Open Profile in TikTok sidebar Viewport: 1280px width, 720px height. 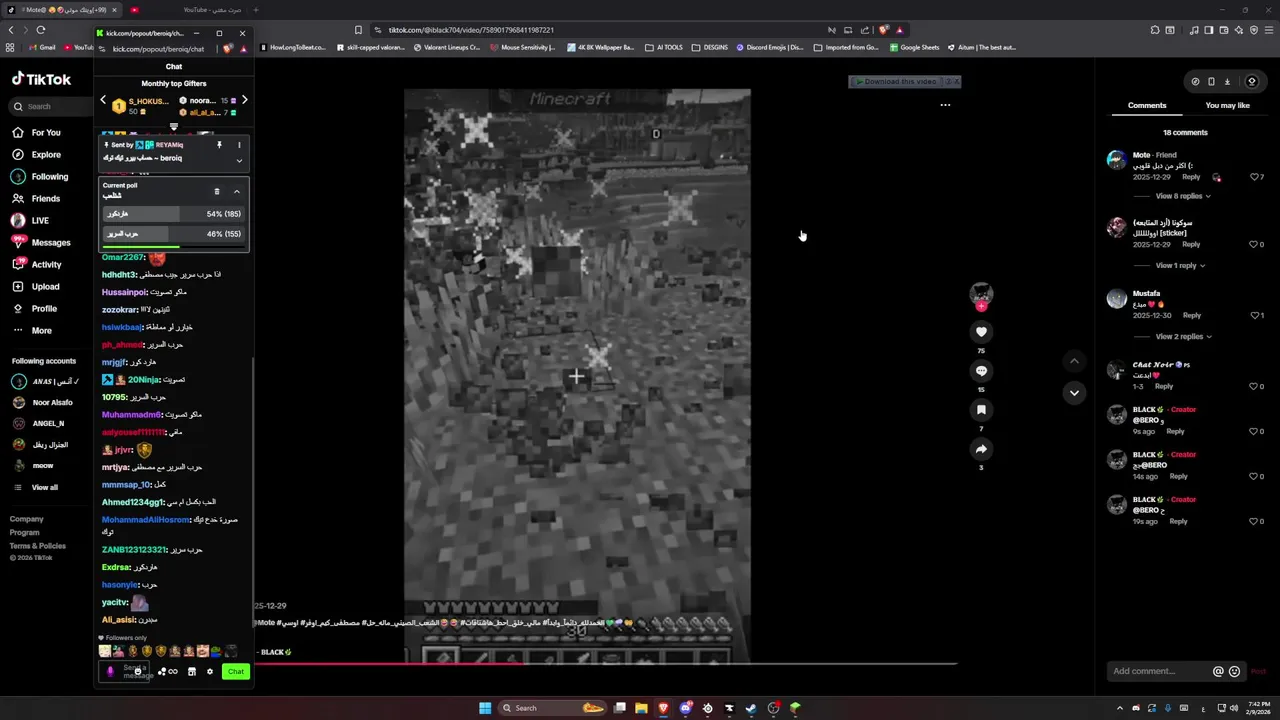click(x=35, y=308)
